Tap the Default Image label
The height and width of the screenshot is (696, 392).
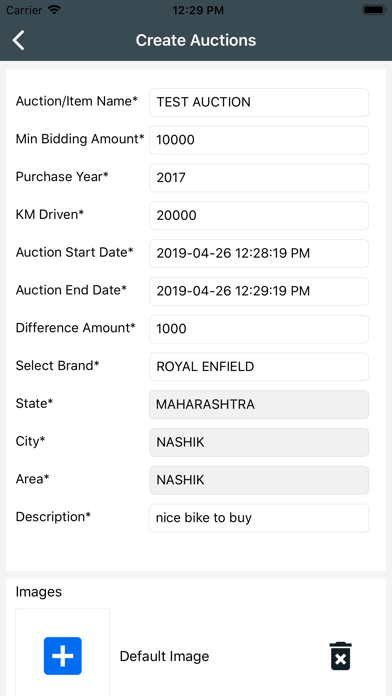(x=164, y=656)
